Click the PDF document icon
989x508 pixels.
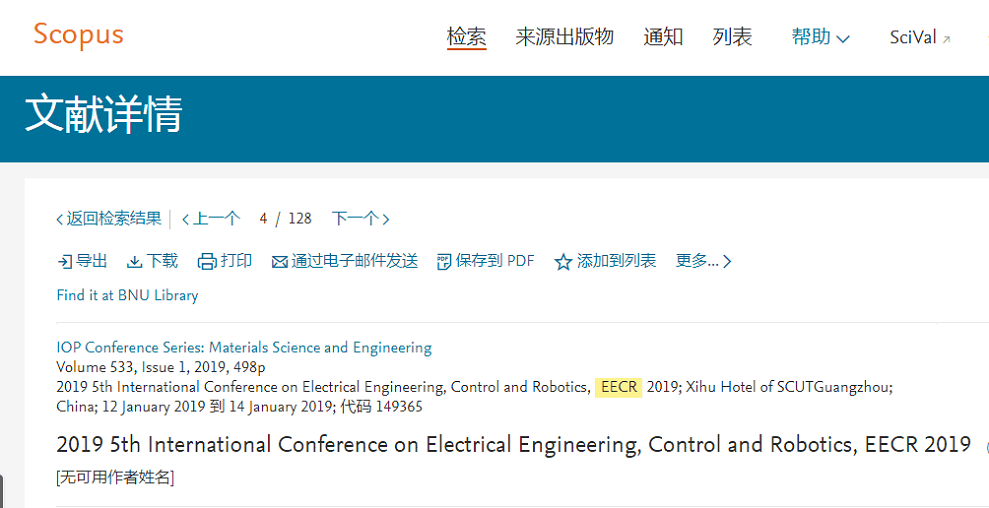444,261
